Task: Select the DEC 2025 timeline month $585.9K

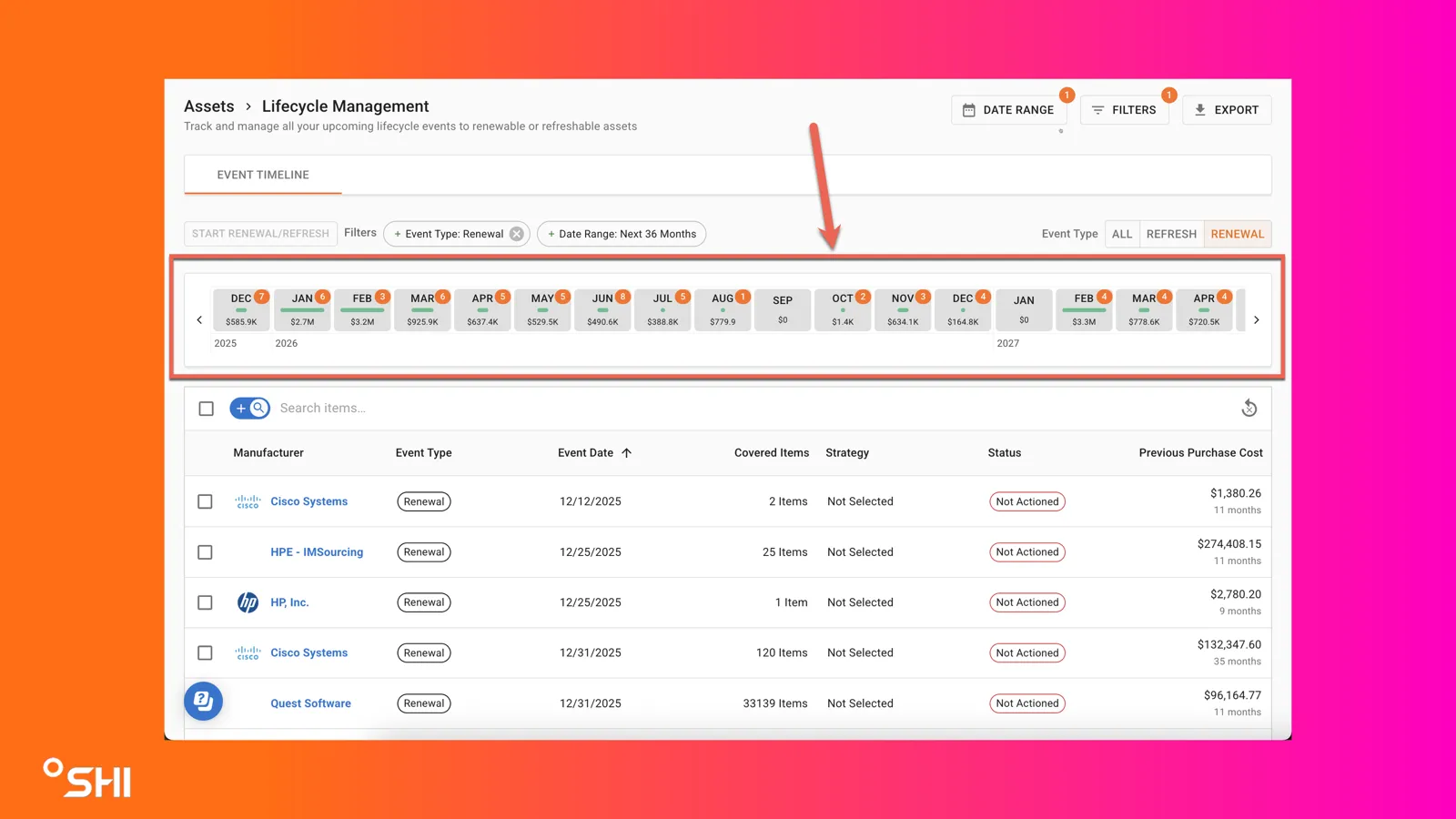Action: tap(241, 309)
